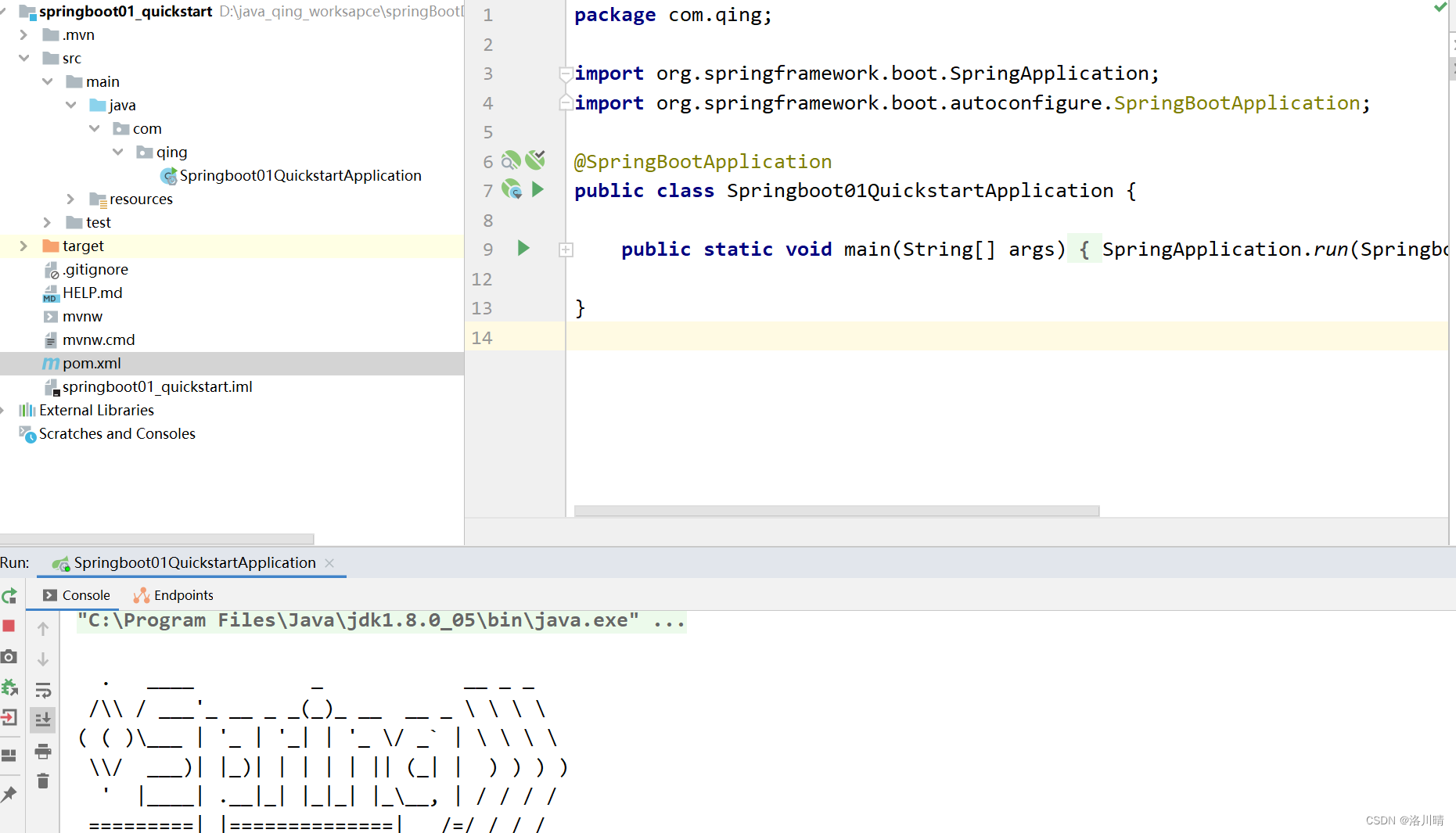The width and height of the screenshot is (1456, 833).
Task: Print the console contents
Action: click(x=43, y=751)
